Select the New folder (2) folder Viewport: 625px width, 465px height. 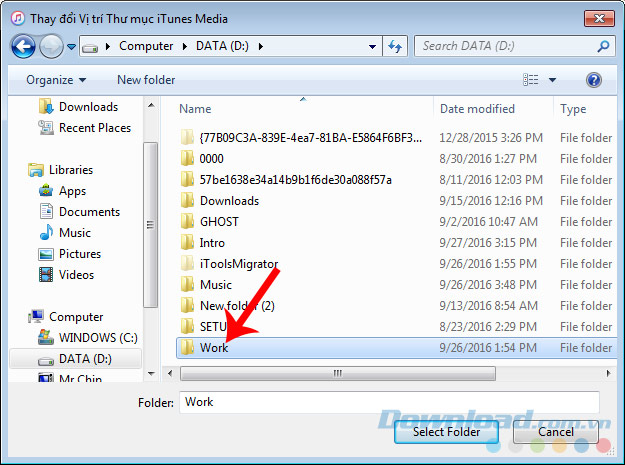(228, 306)
